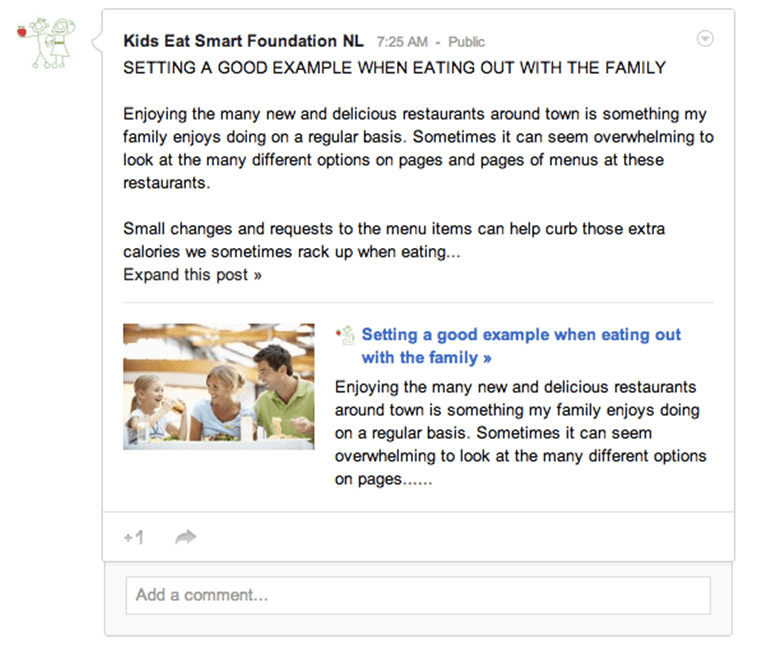Focus the 'Add a comment...' field

[418, 595]
